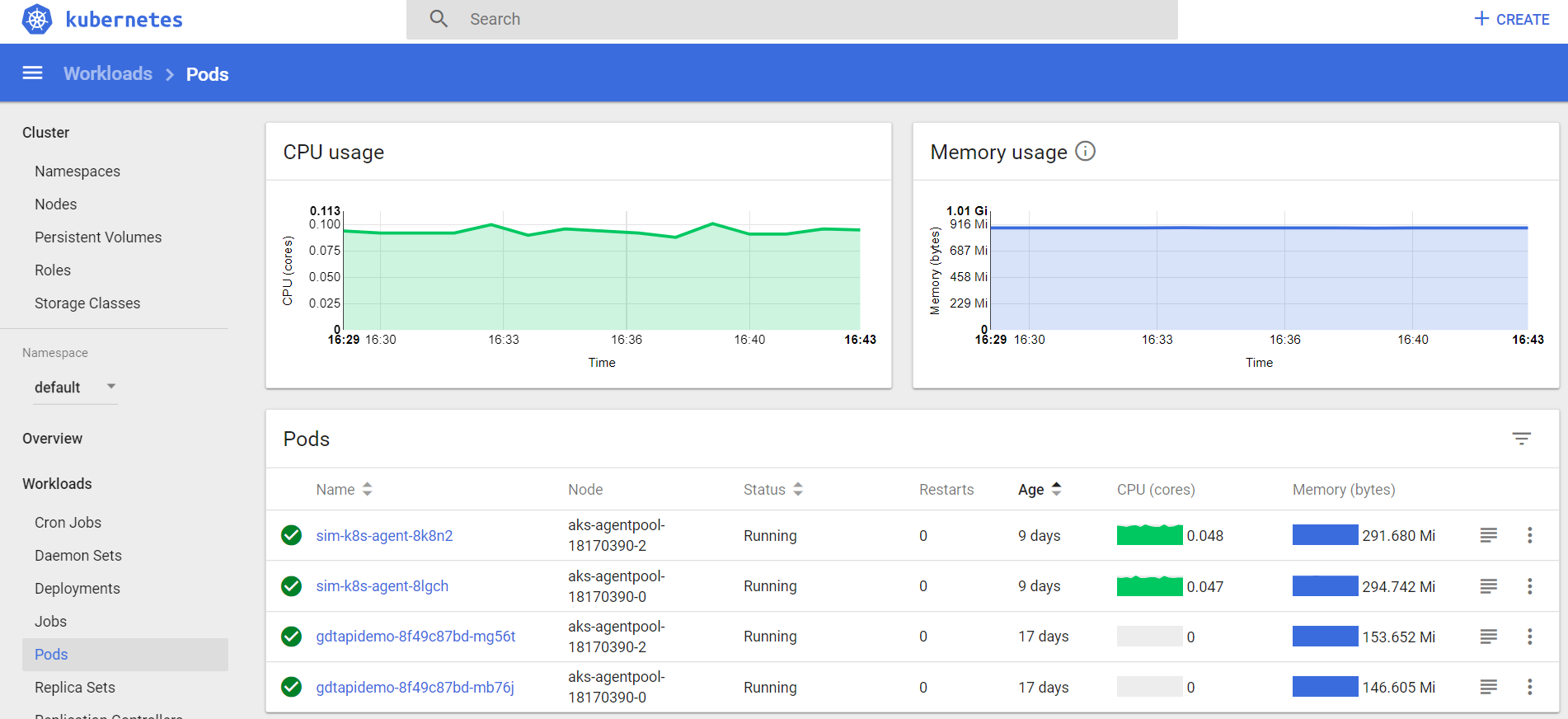The image size is (1568, 719).
Task: Select Deployments in the sidebar
Action: click(77, 588)
